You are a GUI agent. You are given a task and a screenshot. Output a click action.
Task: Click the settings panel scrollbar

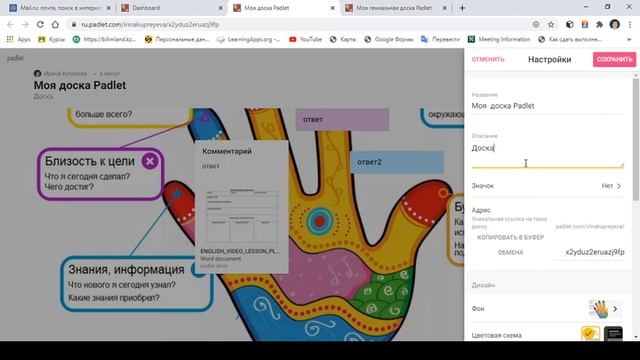(x=636, y=139)
